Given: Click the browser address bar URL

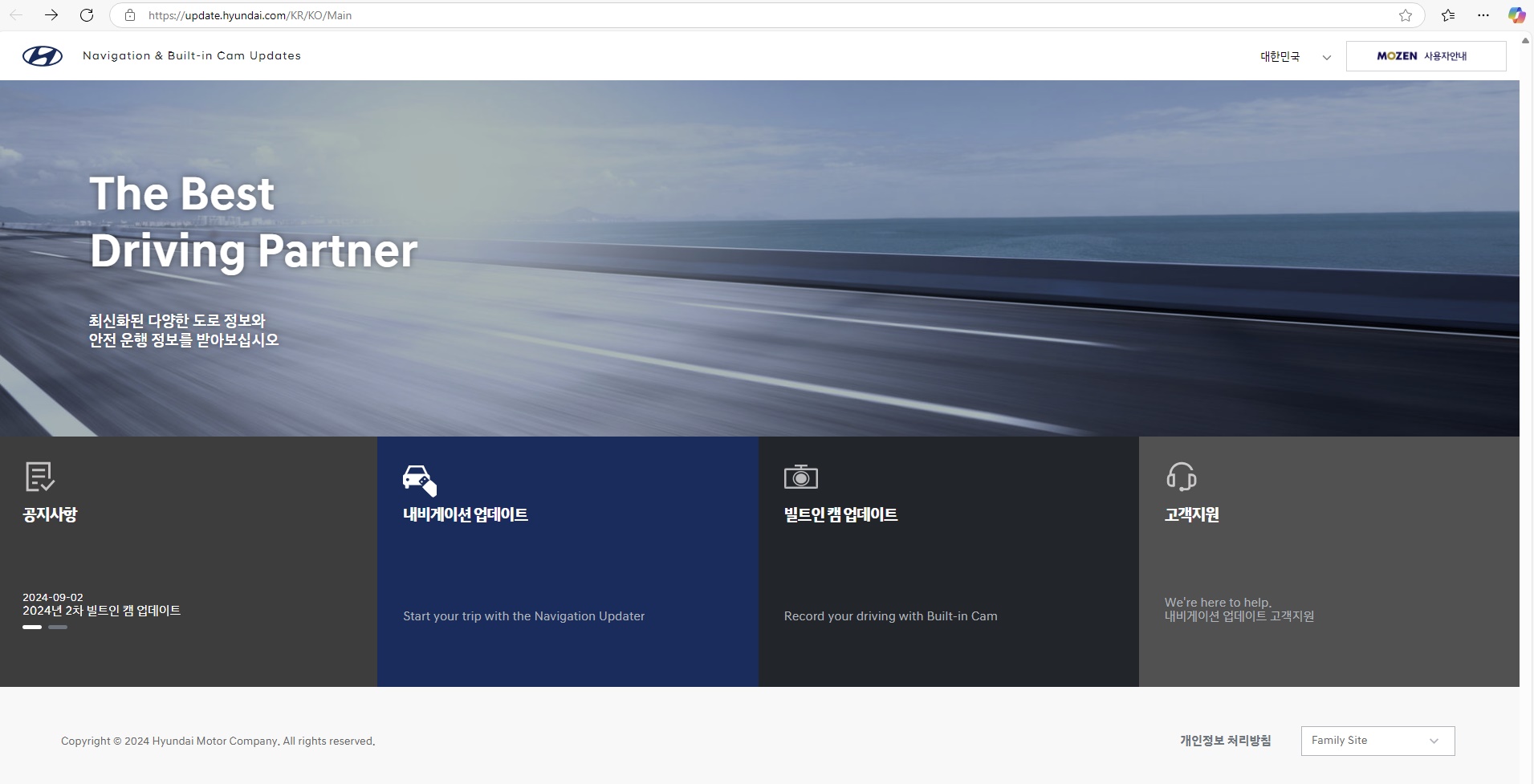Looking at the screenshot, I should (x=250, y=15).
